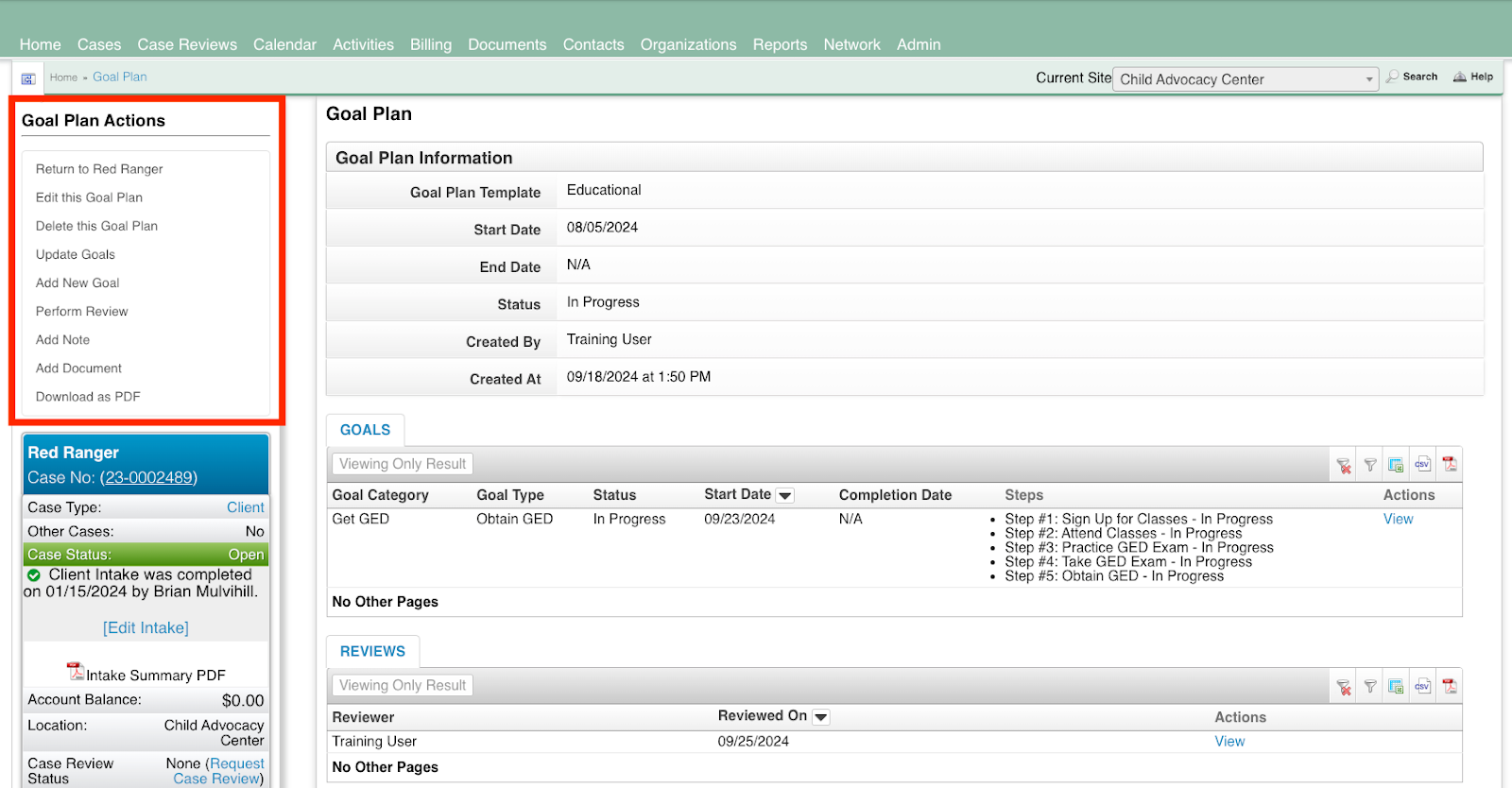Click the Goal Plan breadcrumb
Image resolution: width=1512 pixels, height=788 pixels.
click(x=120, y=77)
